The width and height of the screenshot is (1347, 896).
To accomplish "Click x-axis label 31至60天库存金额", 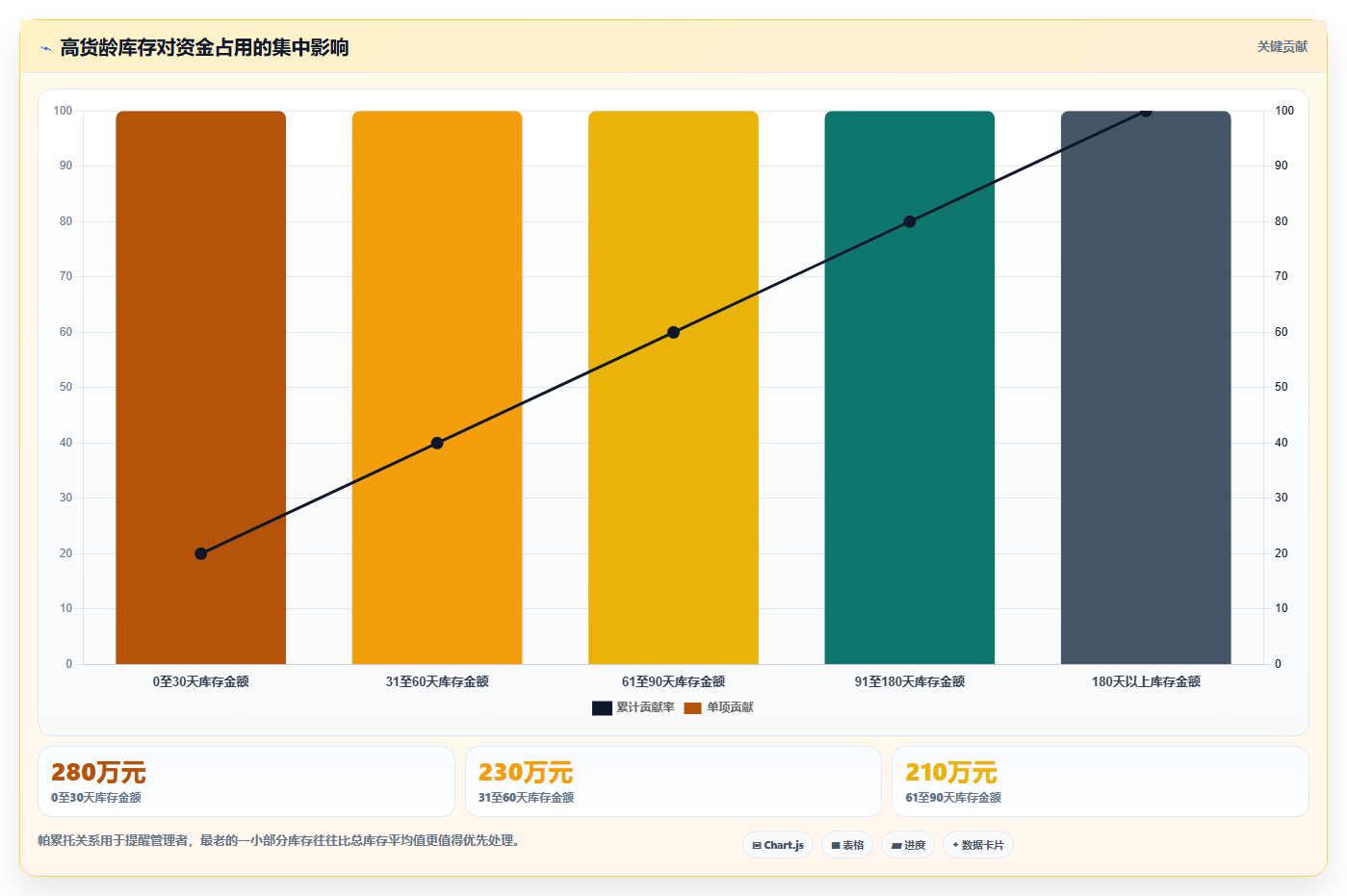I will click(437, 681).
